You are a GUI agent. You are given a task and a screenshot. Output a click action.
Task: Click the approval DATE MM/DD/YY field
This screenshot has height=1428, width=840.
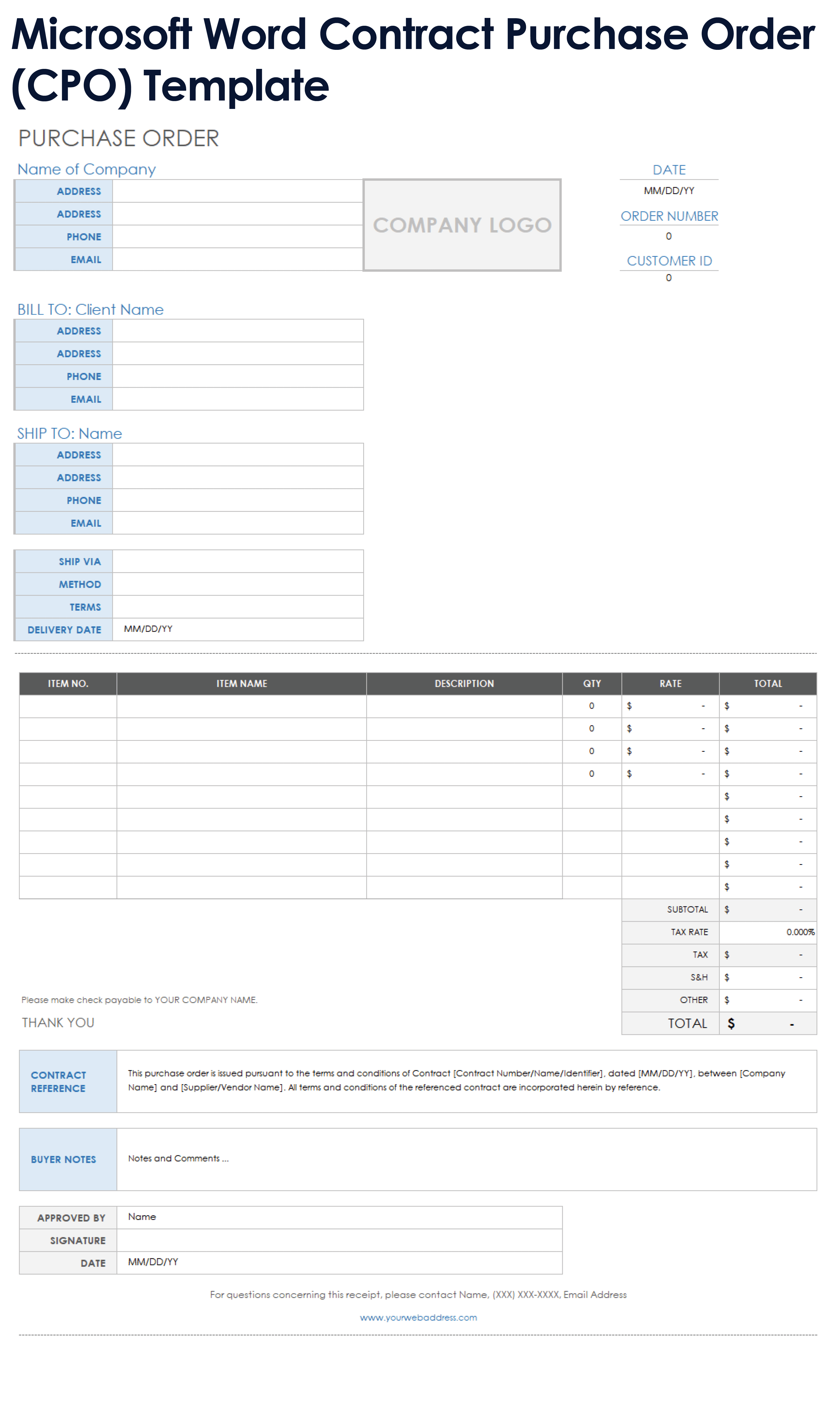[x=340, y=1263]
